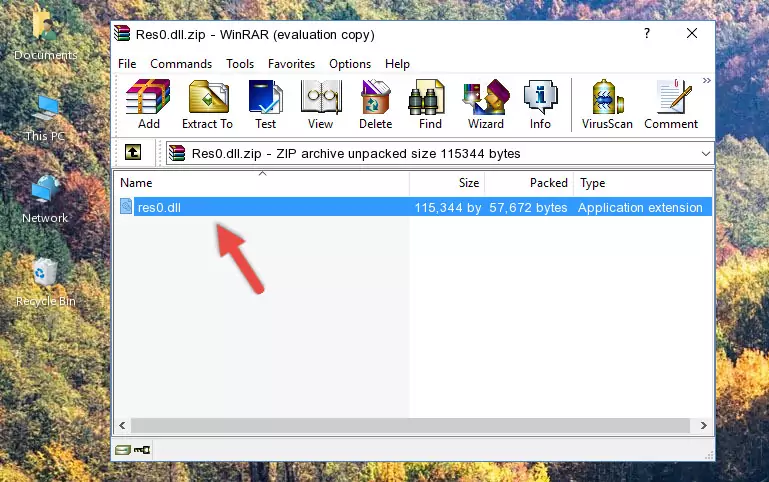Viewport: 769px width, 482px height.
Task: Click the question mark help button
Action: [x=647, y=33]
